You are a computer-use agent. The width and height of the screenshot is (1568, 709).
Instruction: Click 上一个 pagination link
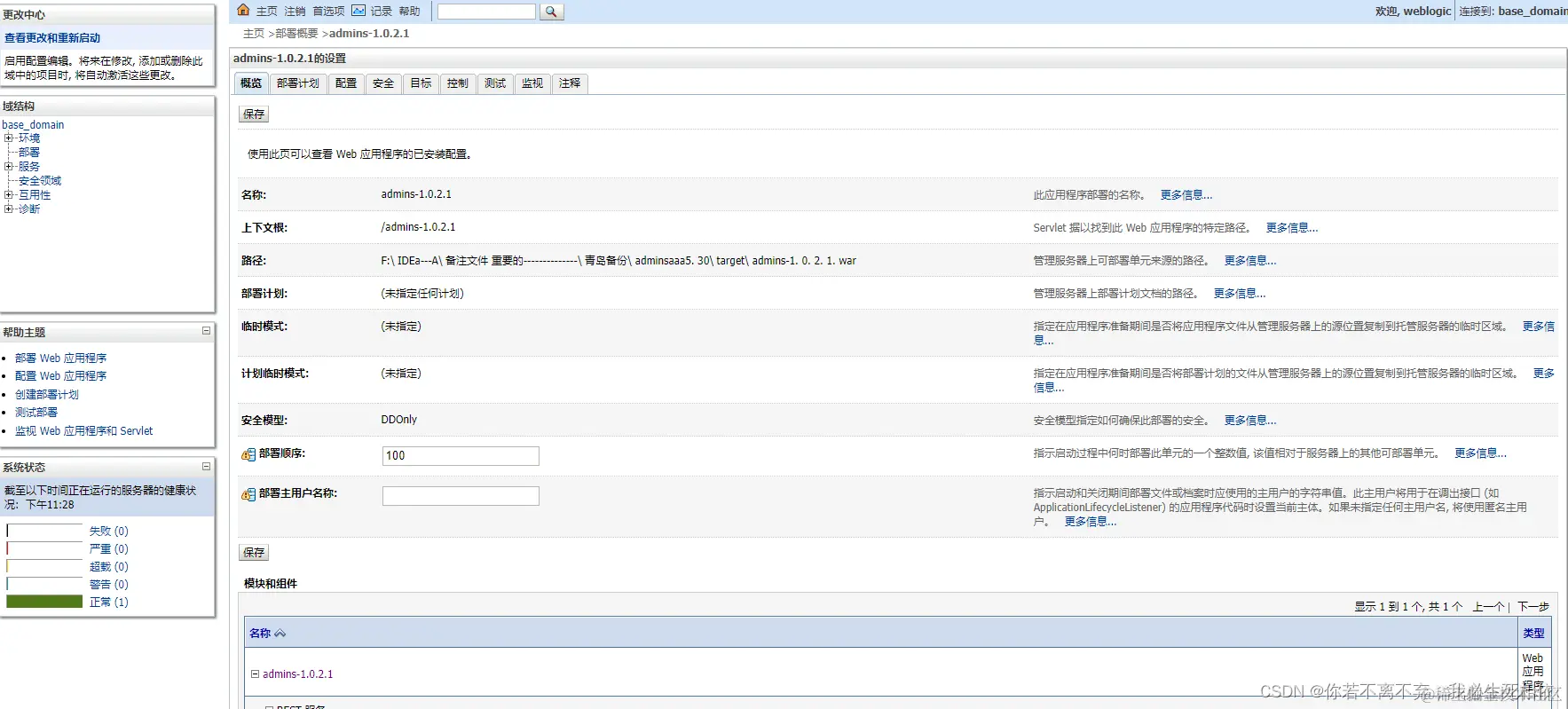(x=1488, y=607)
